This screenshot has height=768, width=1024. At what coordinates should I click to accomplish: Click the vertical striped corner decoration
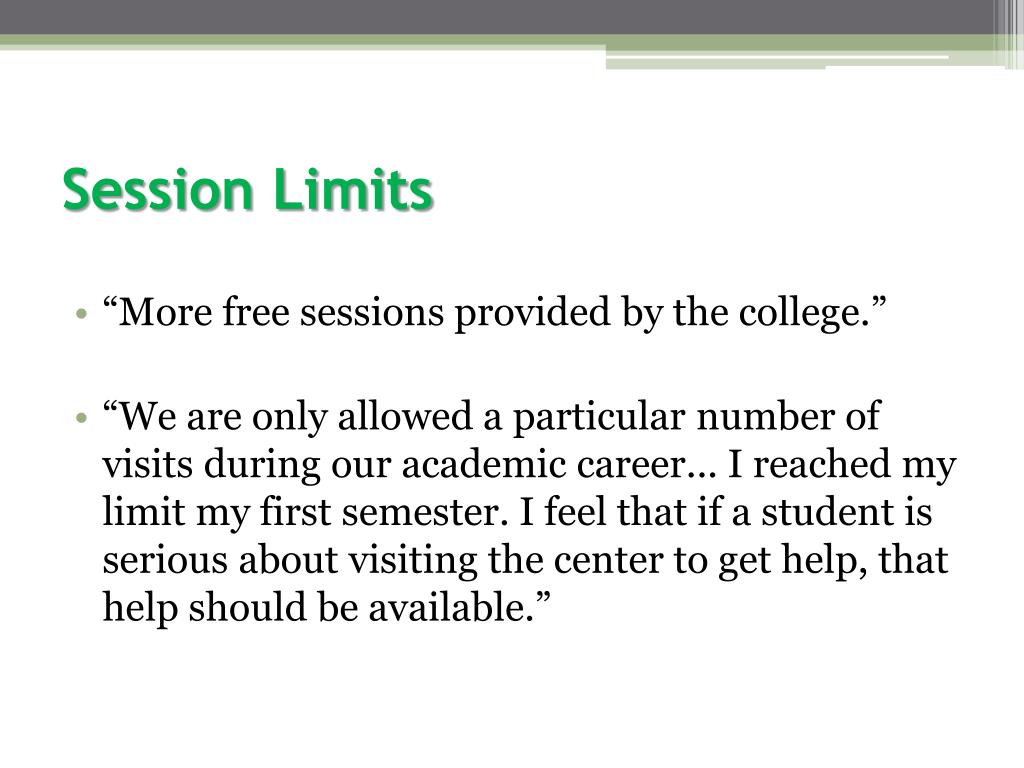click(1008, 33)
